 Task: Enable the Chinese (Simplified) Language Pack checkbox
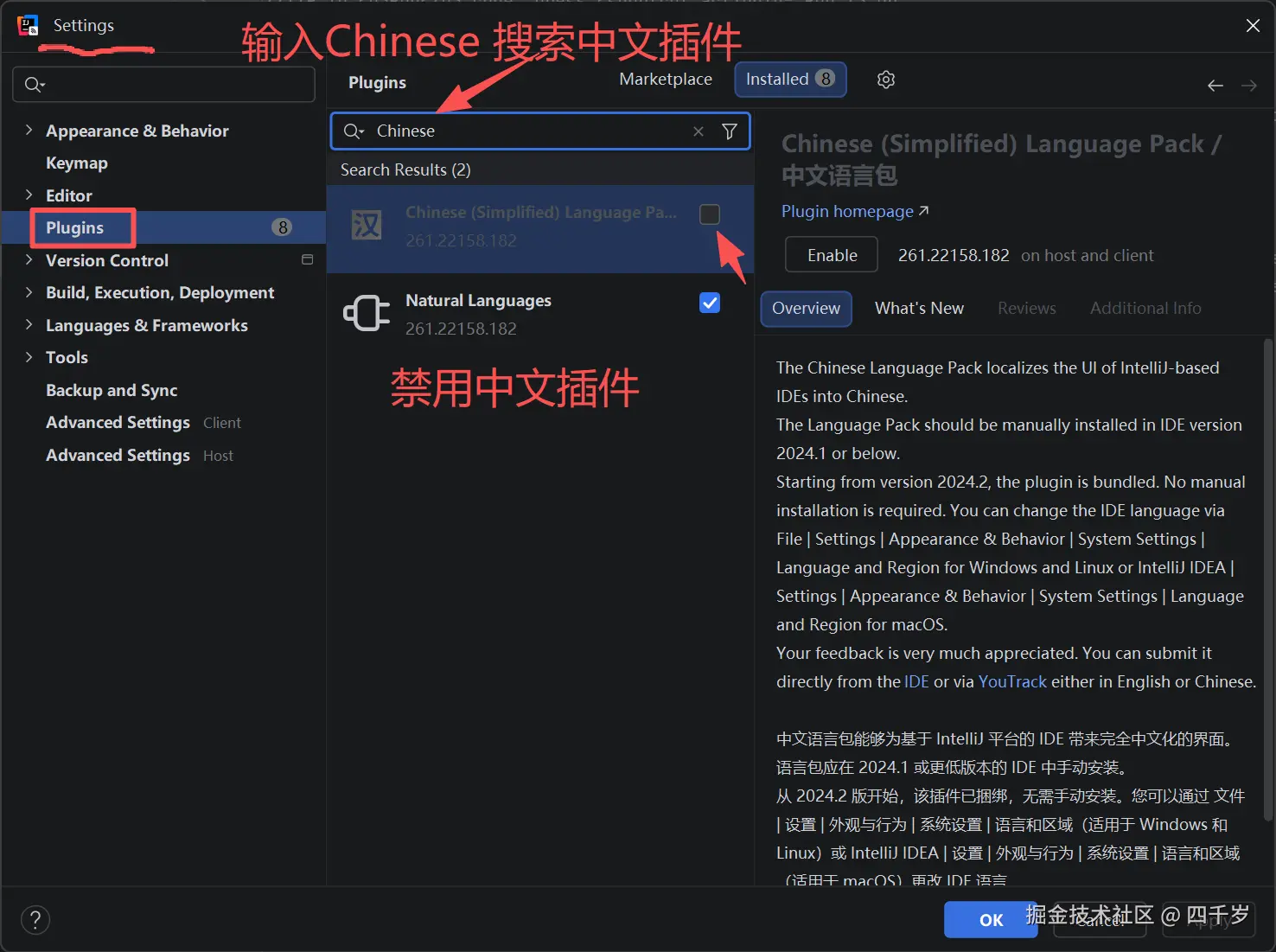tap(709, 214)
